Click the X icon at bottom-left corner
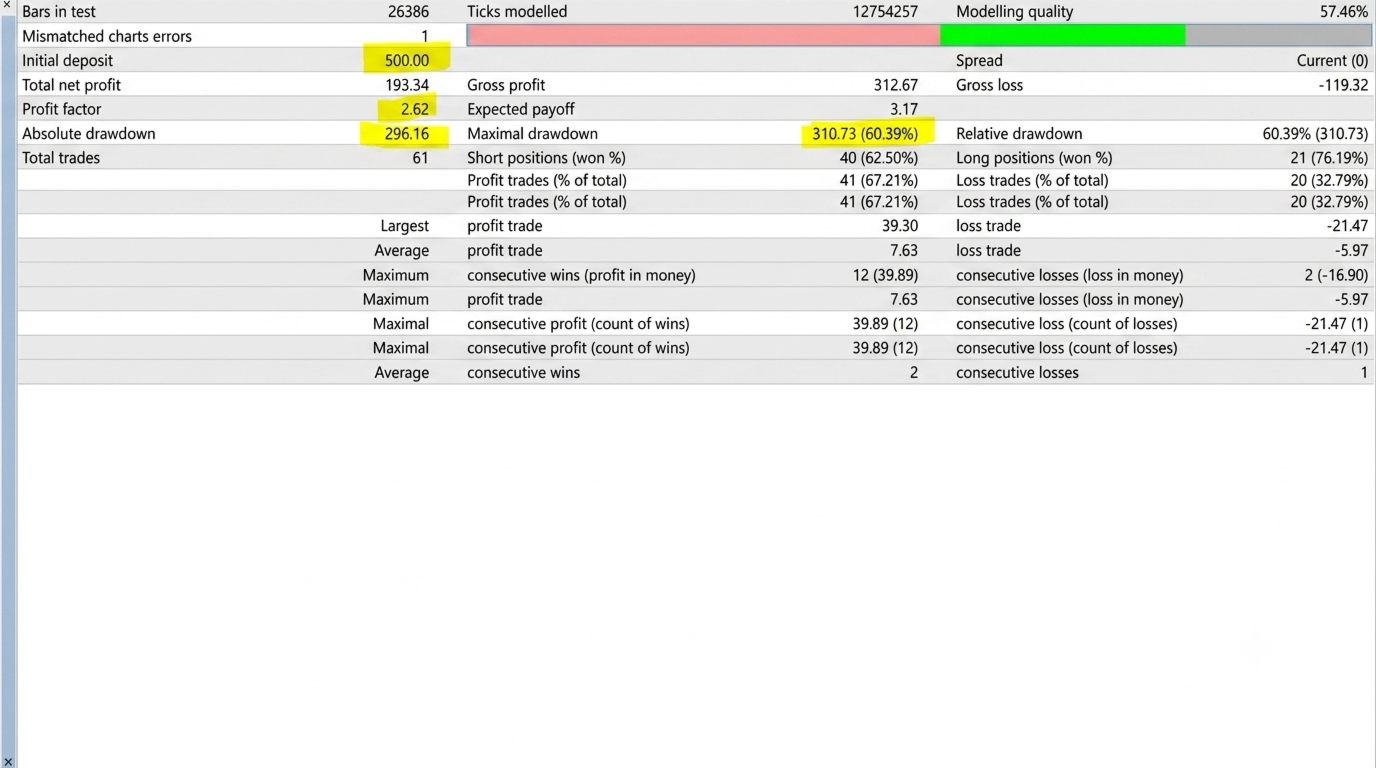Viewport: 1376px width, 768px height. tap(8, 761)
